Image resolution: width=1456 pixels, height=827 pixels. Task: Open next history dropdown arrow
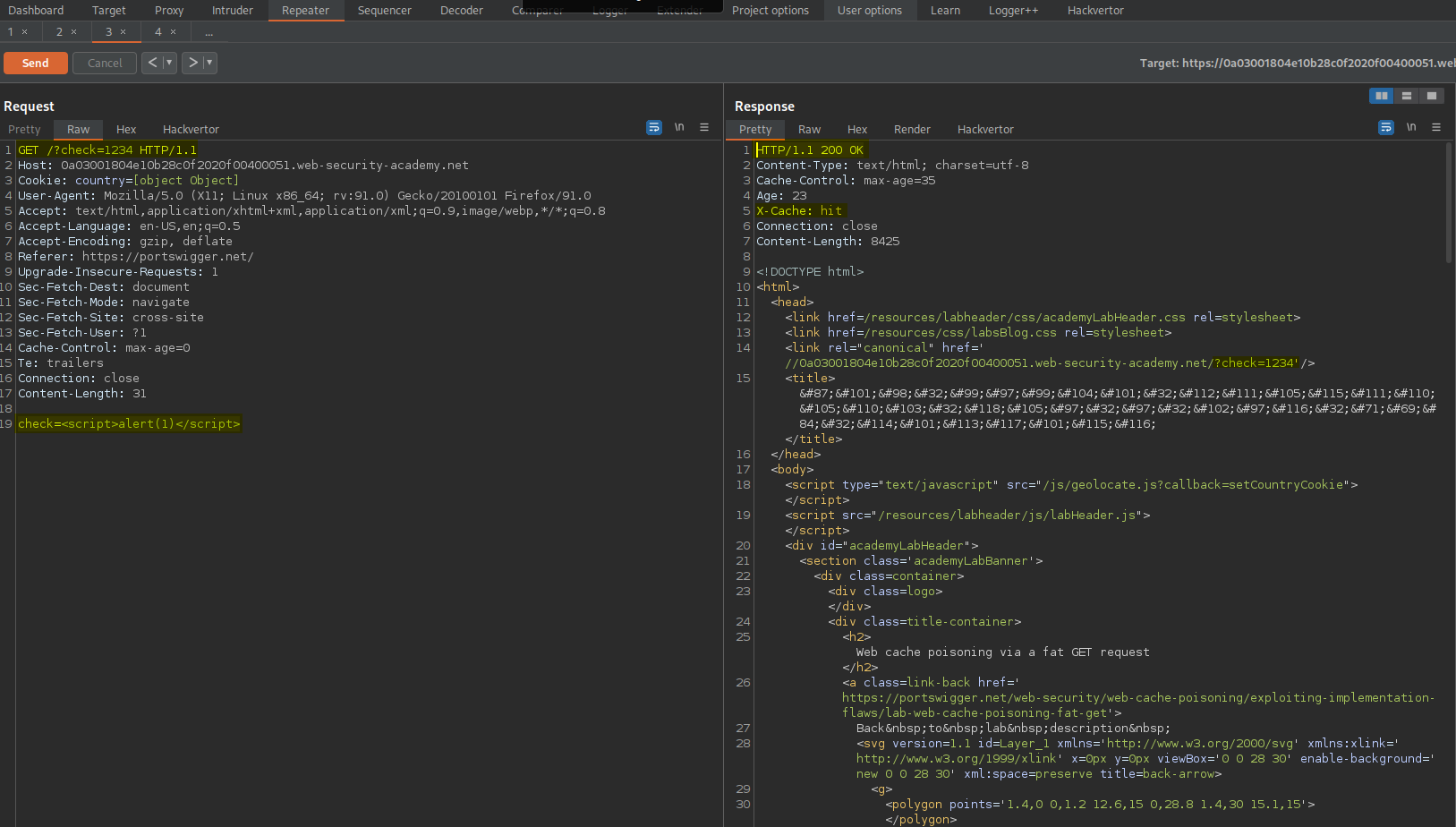coord(209,63)
